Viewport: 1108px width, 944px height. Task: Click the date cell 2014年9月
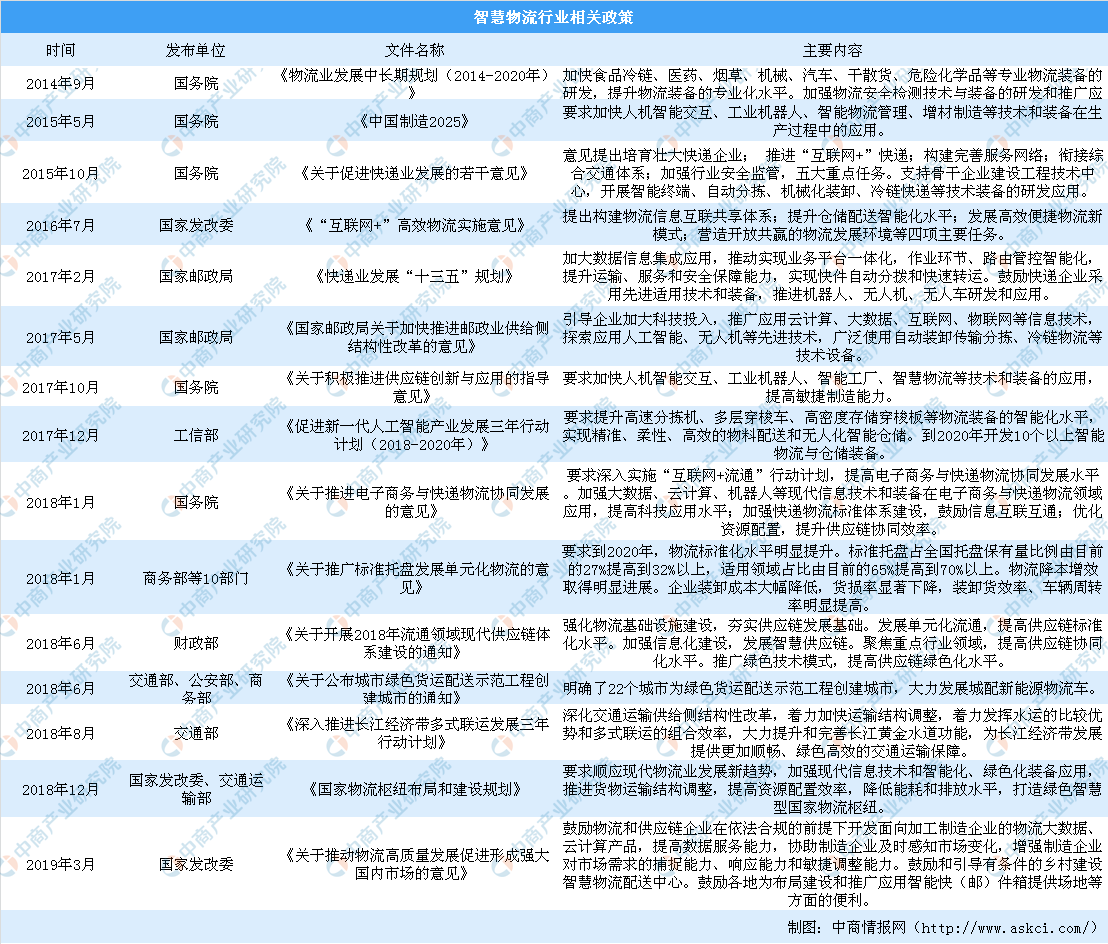coord(60,83)
